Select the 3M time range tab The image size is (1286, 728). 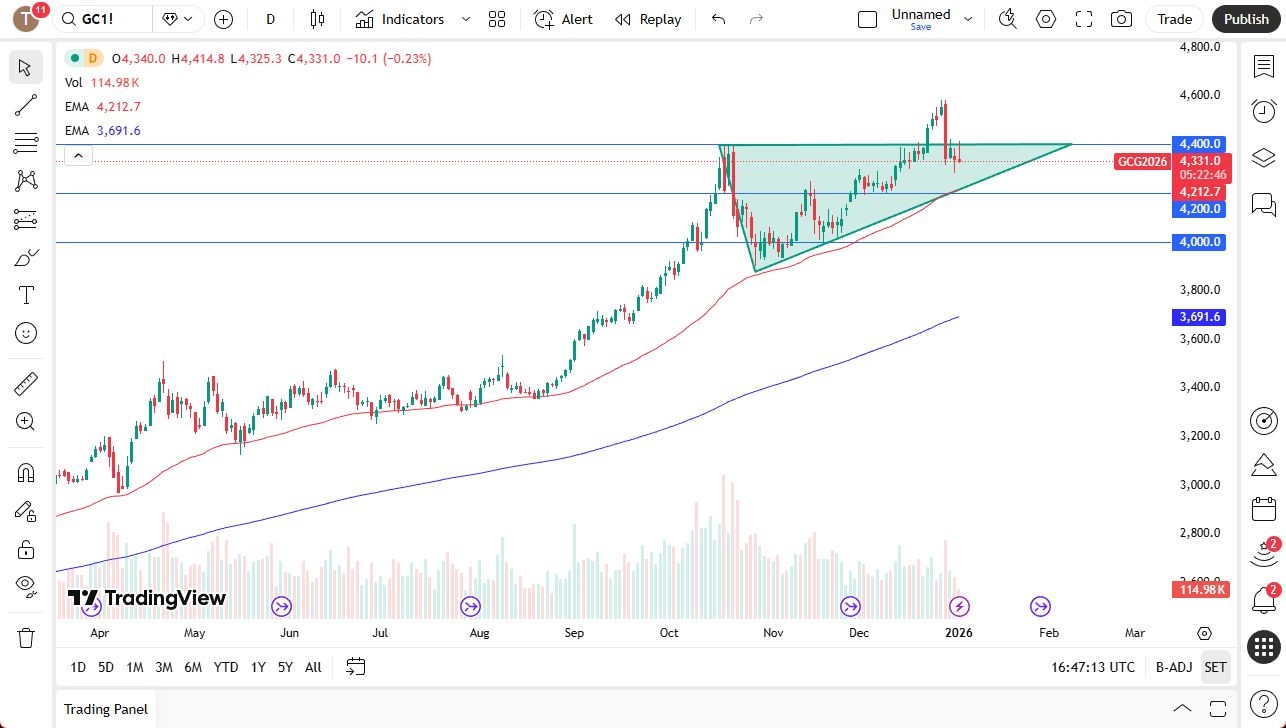164,667
